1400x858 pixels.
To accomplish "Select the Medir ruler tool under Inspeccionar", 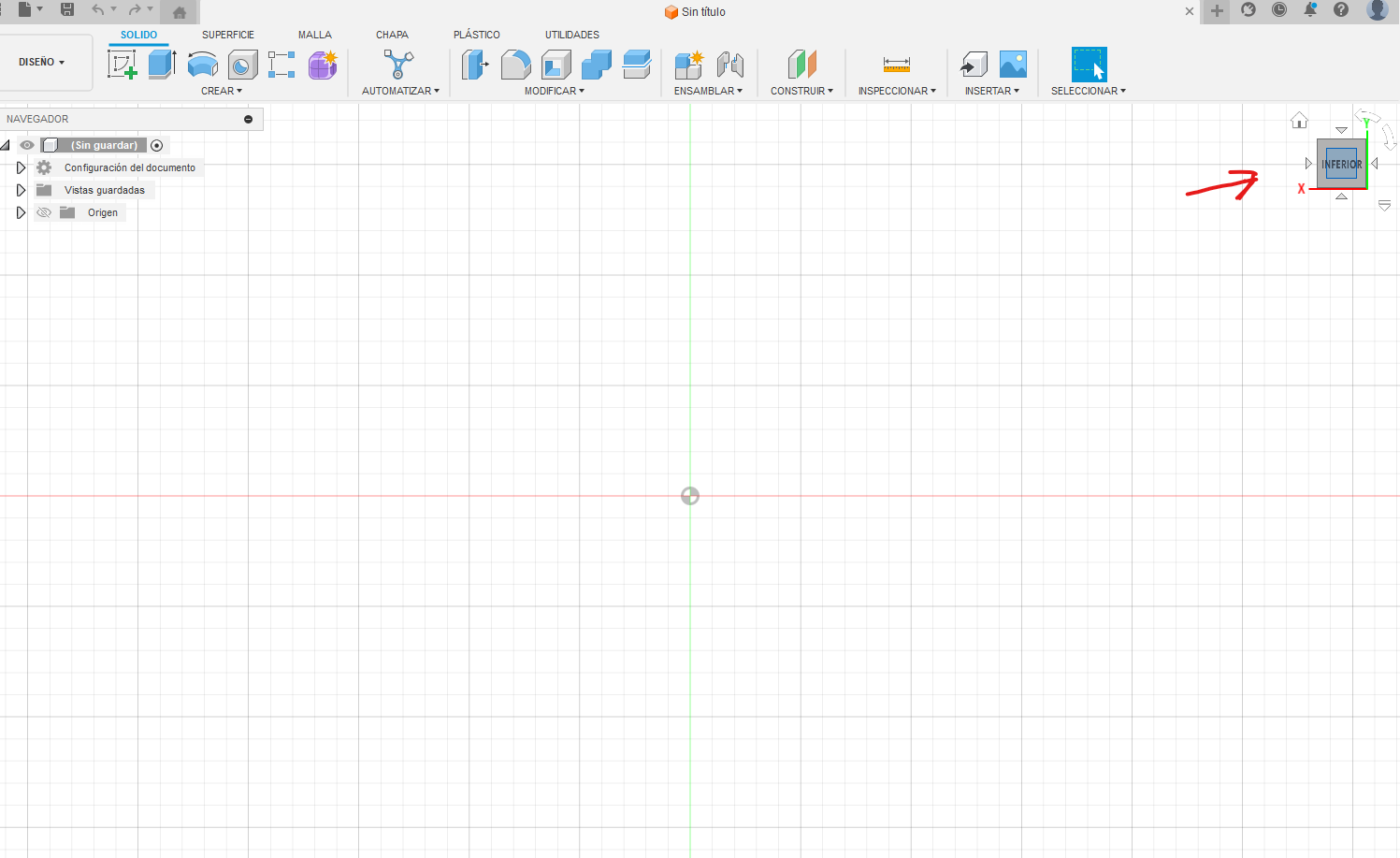I will coord(896,64).
